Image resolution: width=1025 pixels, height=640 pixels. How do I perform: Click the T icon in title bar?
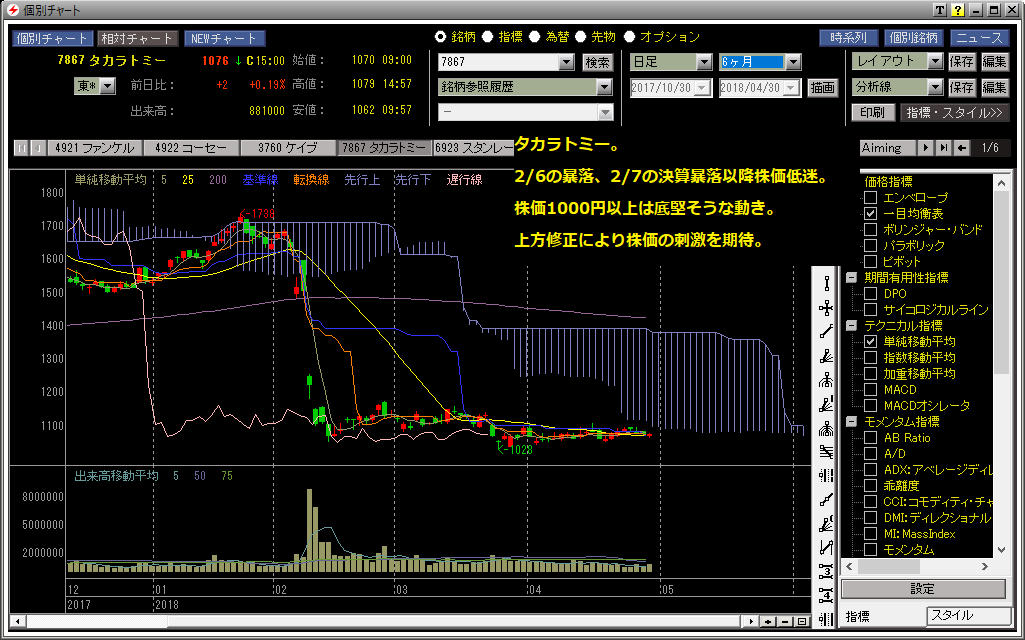point(939,10)
